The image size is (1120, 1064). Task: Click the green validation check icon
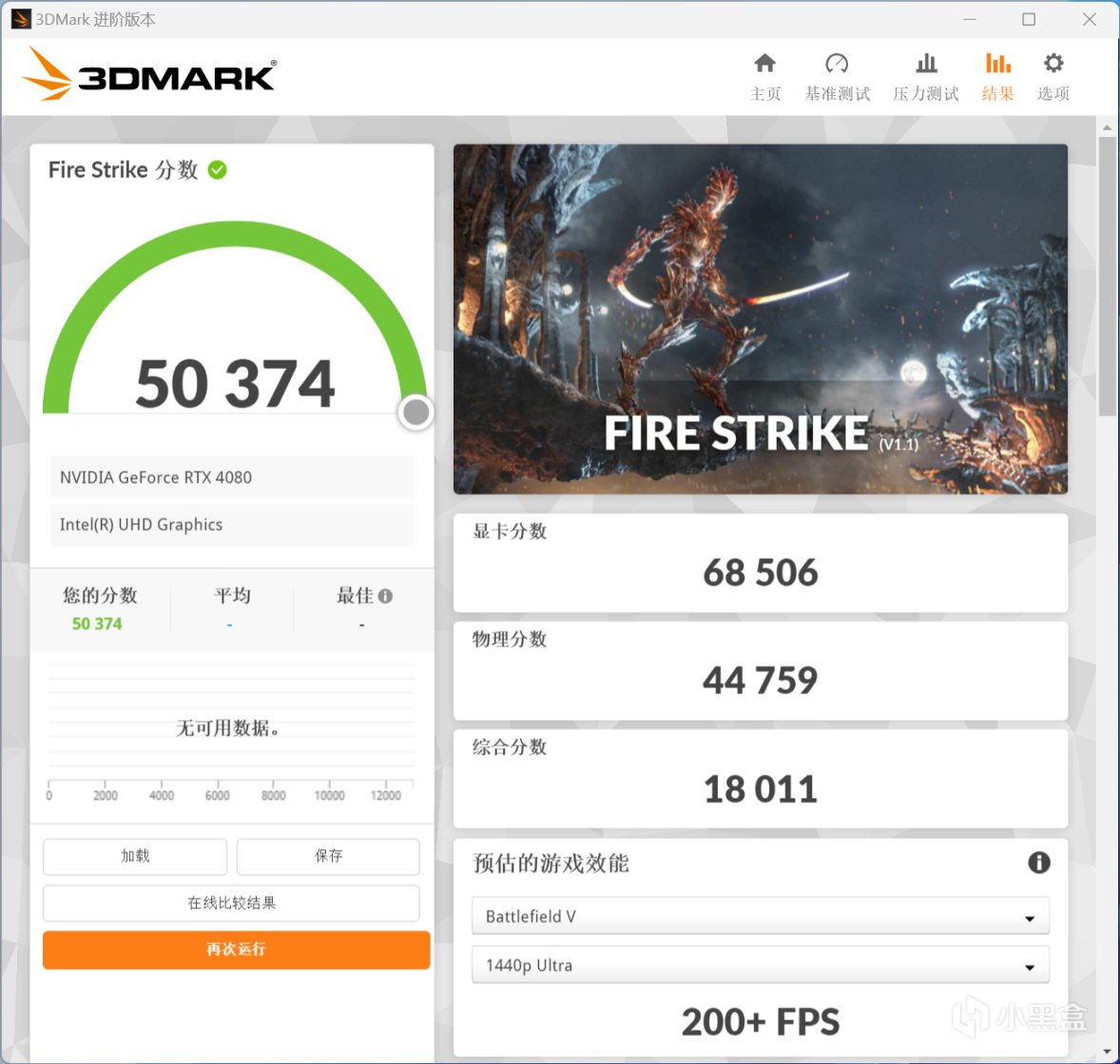click(x=217, y=170)
